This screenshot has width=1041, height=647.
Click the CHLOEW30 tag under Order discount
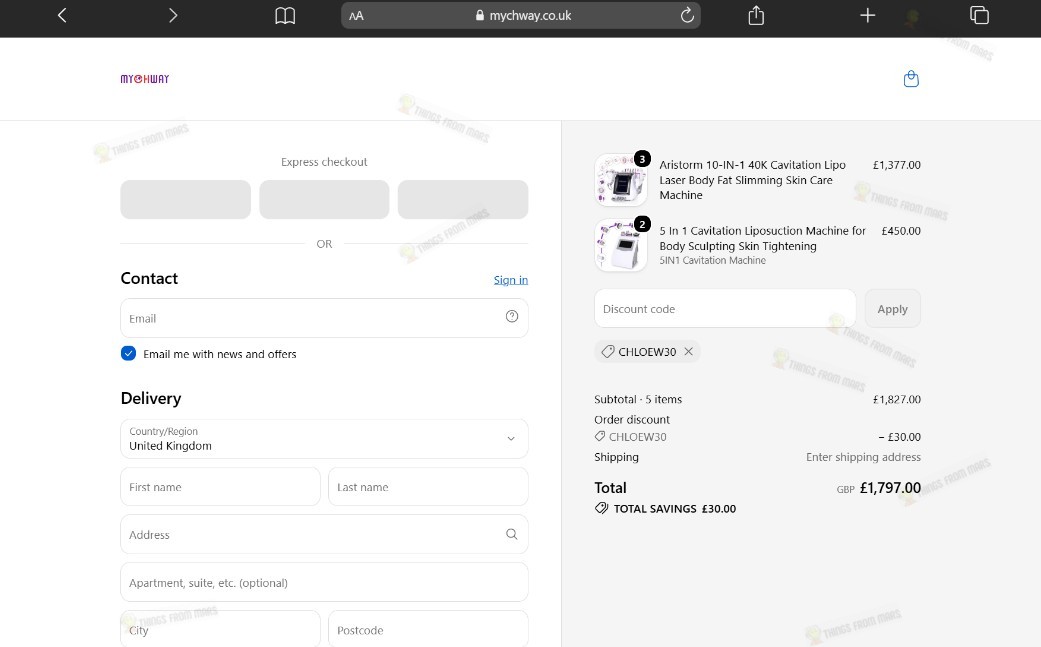(x=631, y=437)
